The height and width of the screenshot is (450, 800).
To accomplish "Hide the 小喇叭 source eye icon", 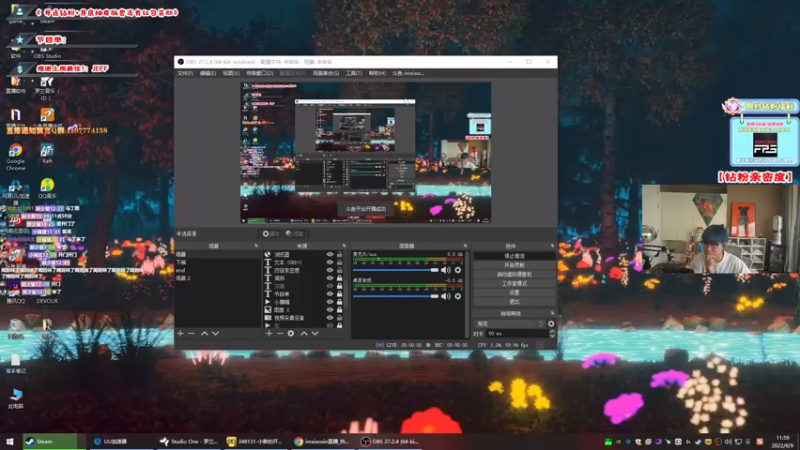I will tap(330, 302).
